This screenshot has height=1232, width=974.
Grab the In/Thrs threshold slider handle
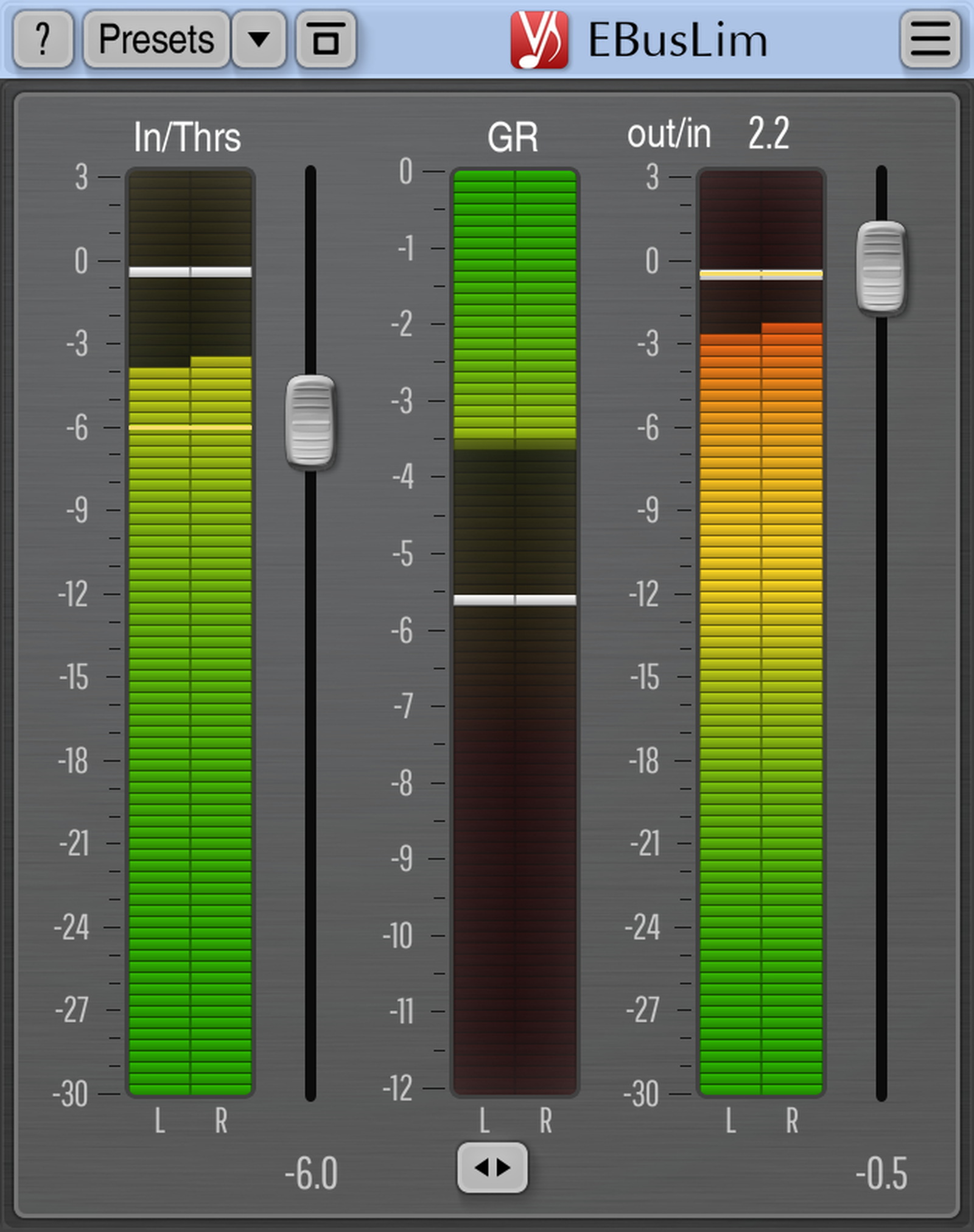coord(310,421)
